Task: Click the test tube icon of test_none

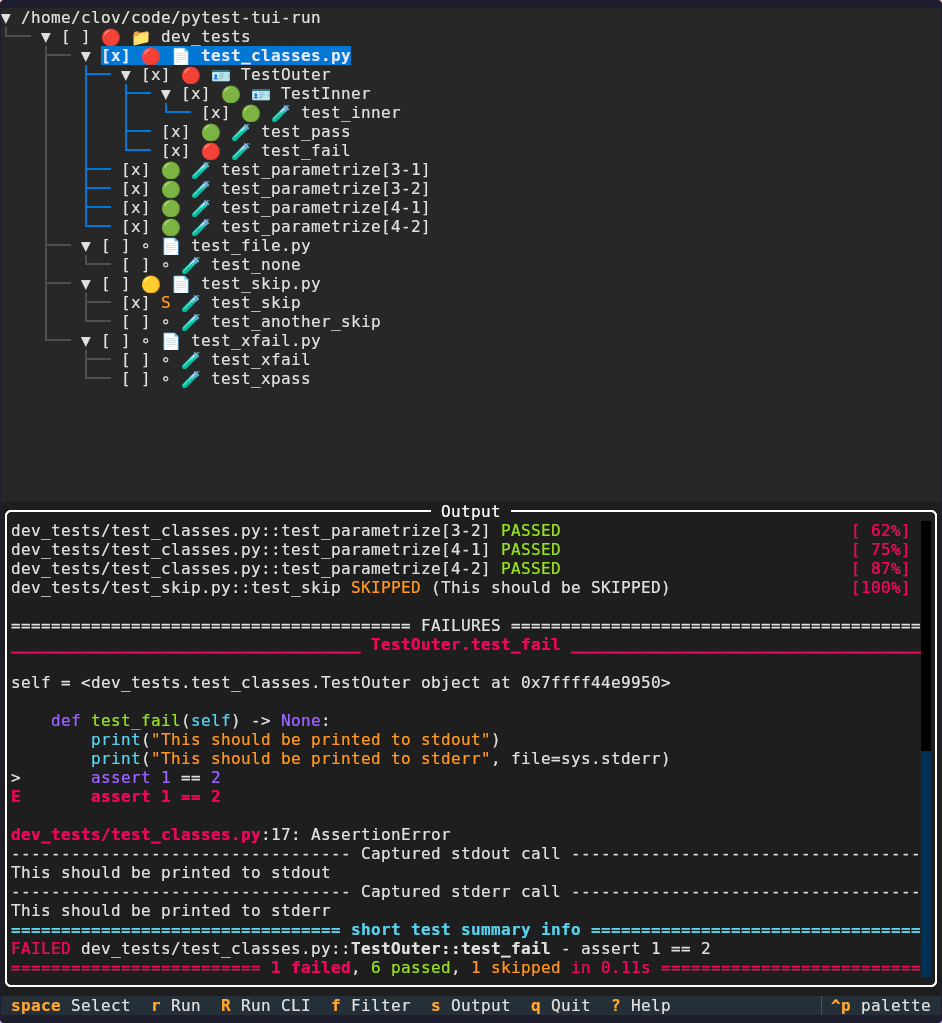Action: click(190, 265)
